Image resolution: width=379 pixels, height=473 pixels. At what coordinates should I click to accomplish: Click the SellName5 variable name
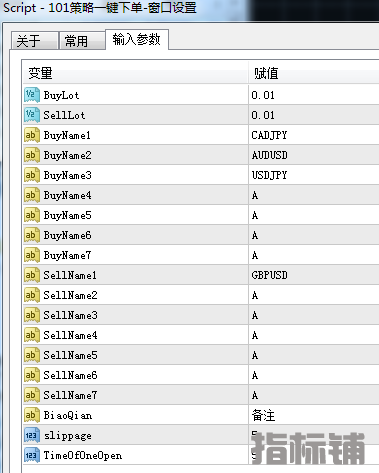(70, 355)
